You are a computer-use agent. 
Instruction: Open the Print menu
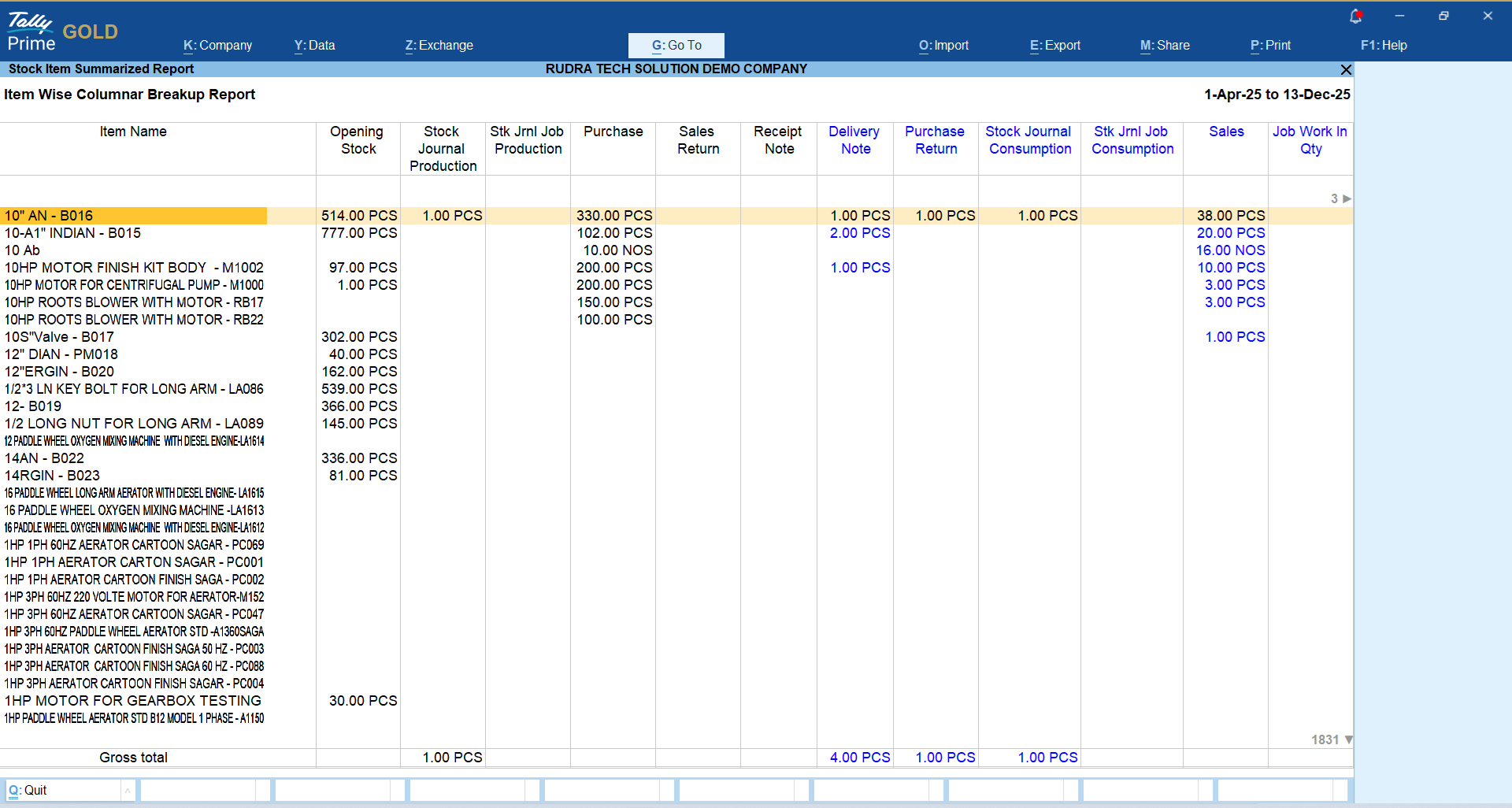1270,46
